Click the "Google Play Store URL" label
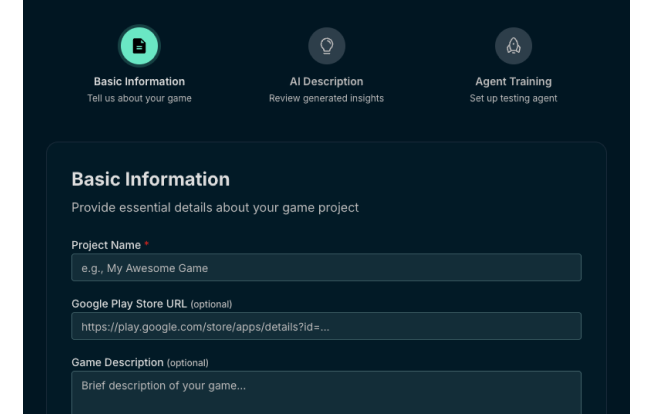 tap(128, 304)
